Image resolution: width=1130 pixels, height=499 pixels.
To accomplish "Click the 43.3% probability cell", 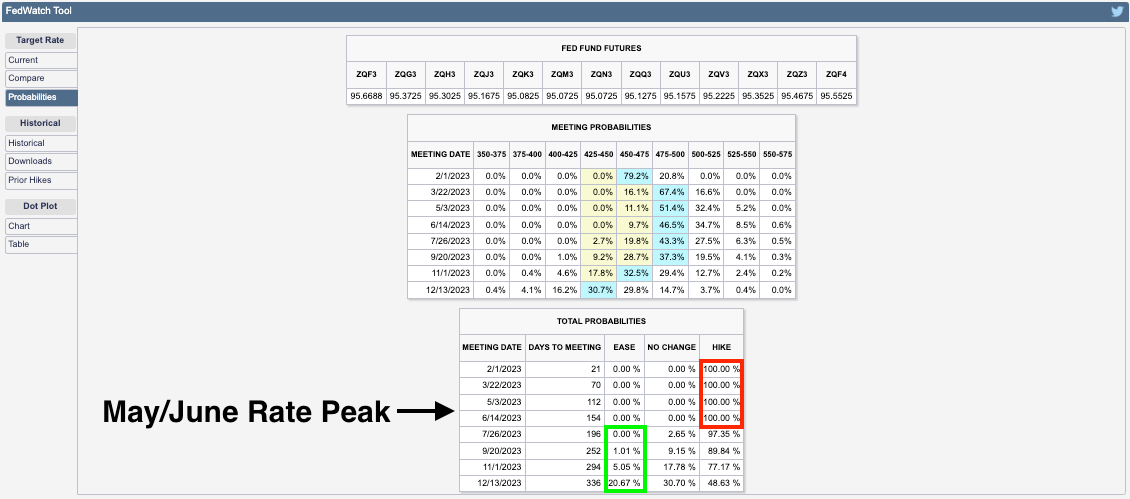I will click(x=670, y=241).
